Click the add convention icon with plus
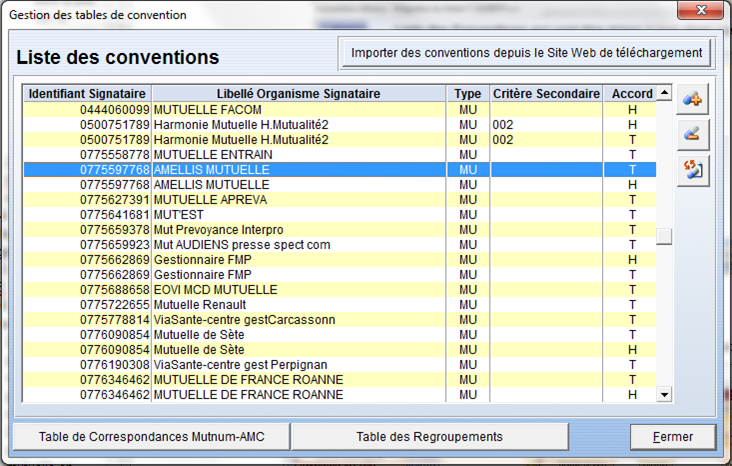 [692, 99]
